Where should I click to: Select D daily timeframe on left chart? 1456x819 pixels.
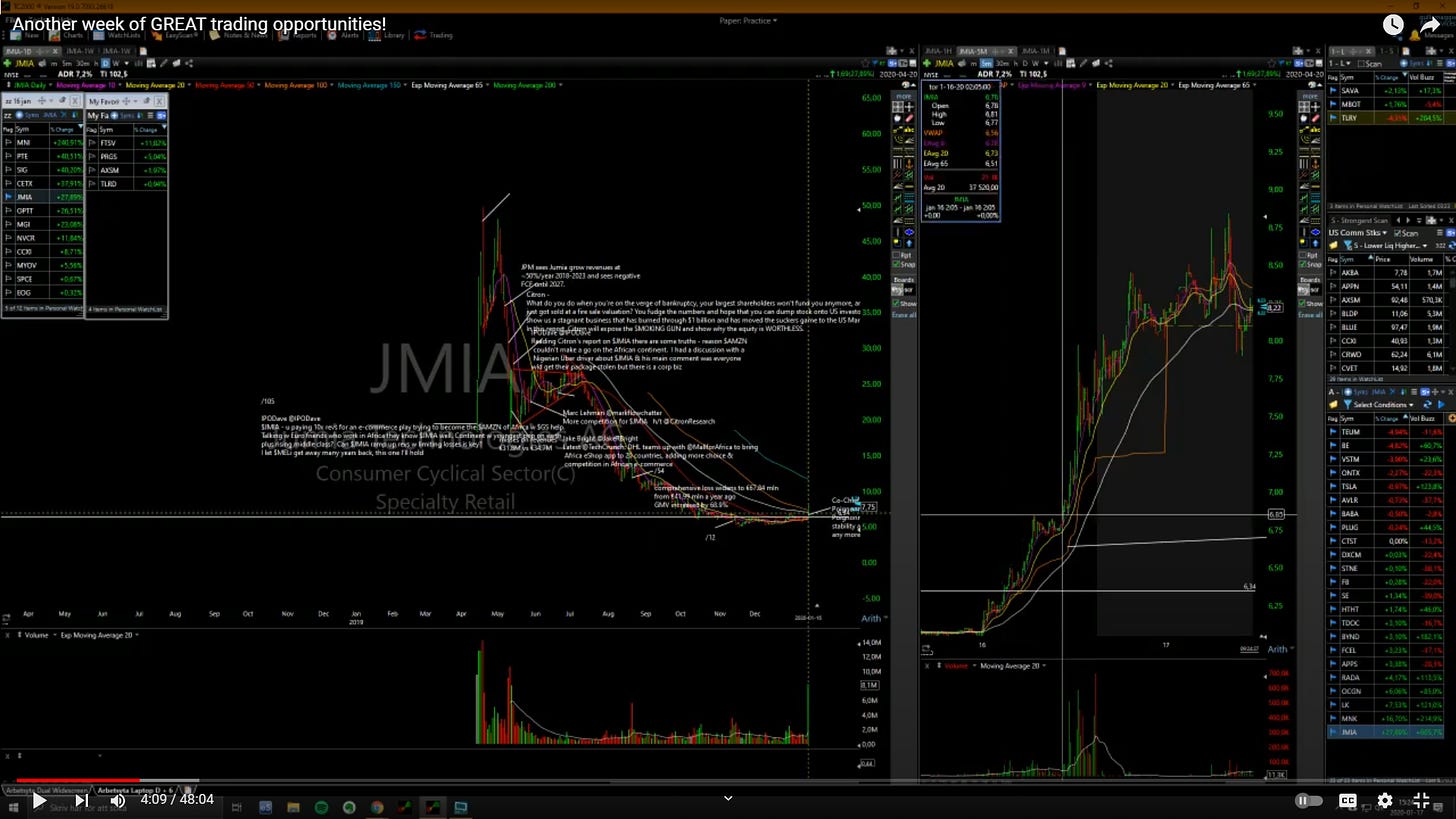tap(106, 63)
